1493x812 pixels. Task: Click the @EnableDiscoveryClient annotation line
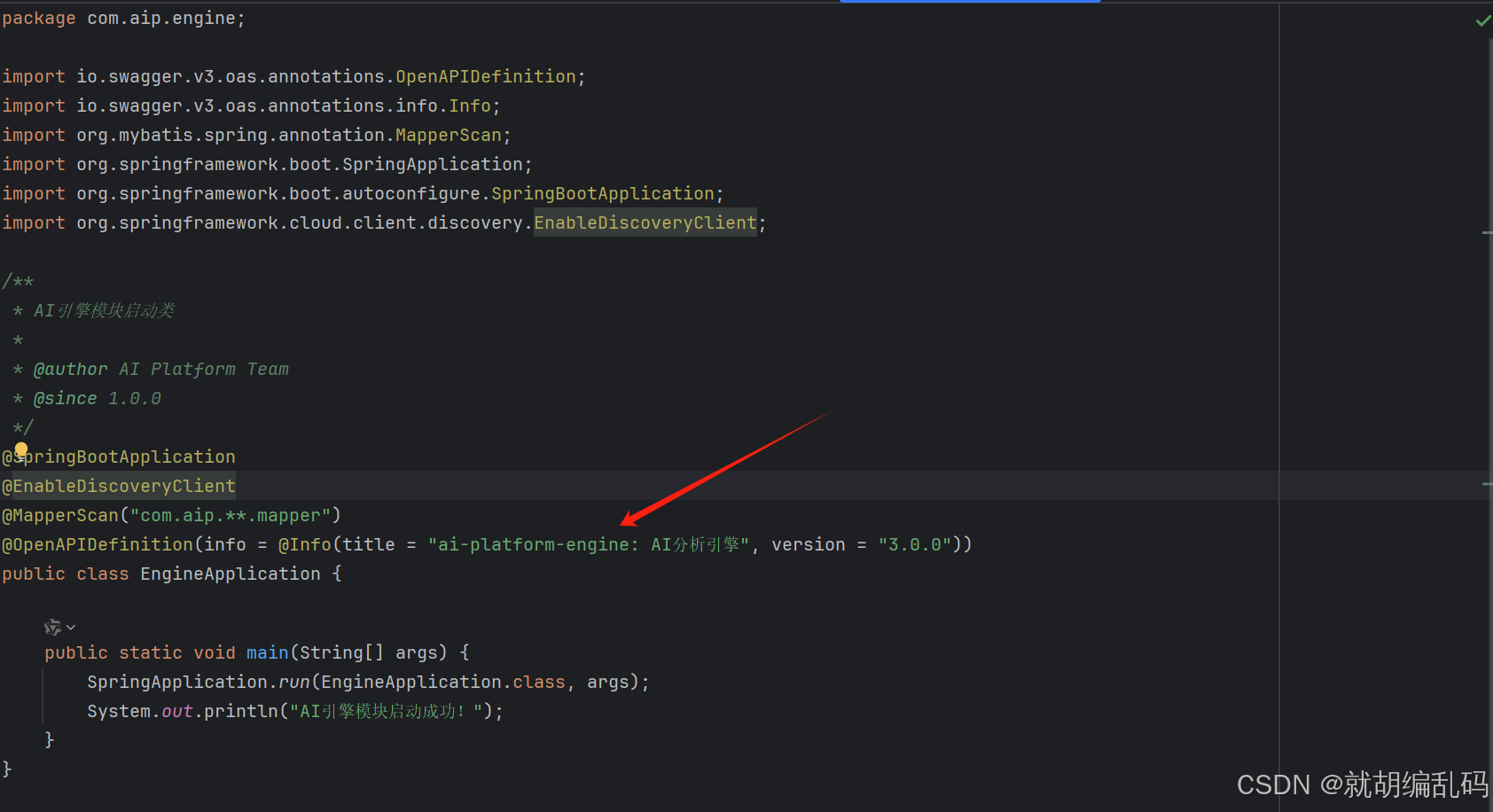click(119, 486)
